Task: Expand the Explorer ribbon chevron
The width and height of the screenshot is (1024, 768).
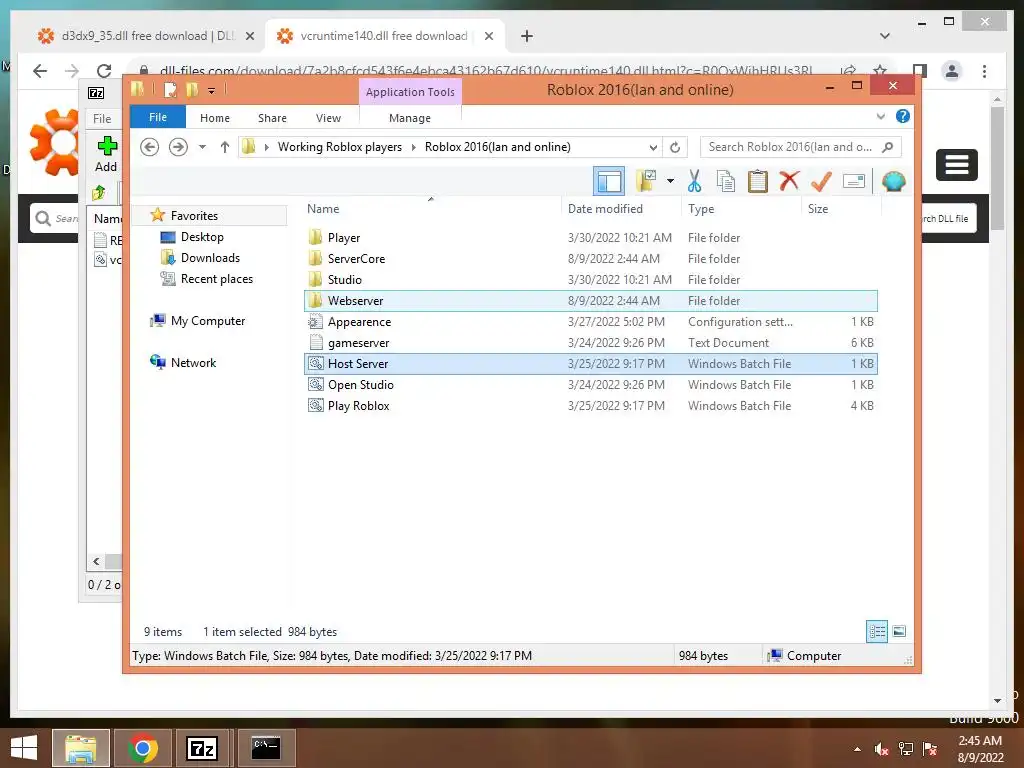Action: pyautogui.click(x=880, y=116)
